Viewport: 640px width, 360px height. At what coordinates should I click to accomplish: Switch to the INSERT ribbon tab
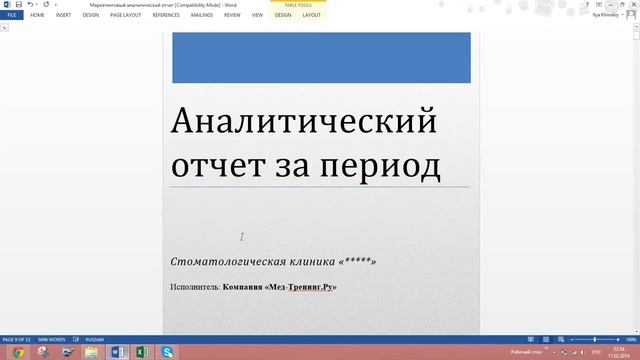click(63, 15)
